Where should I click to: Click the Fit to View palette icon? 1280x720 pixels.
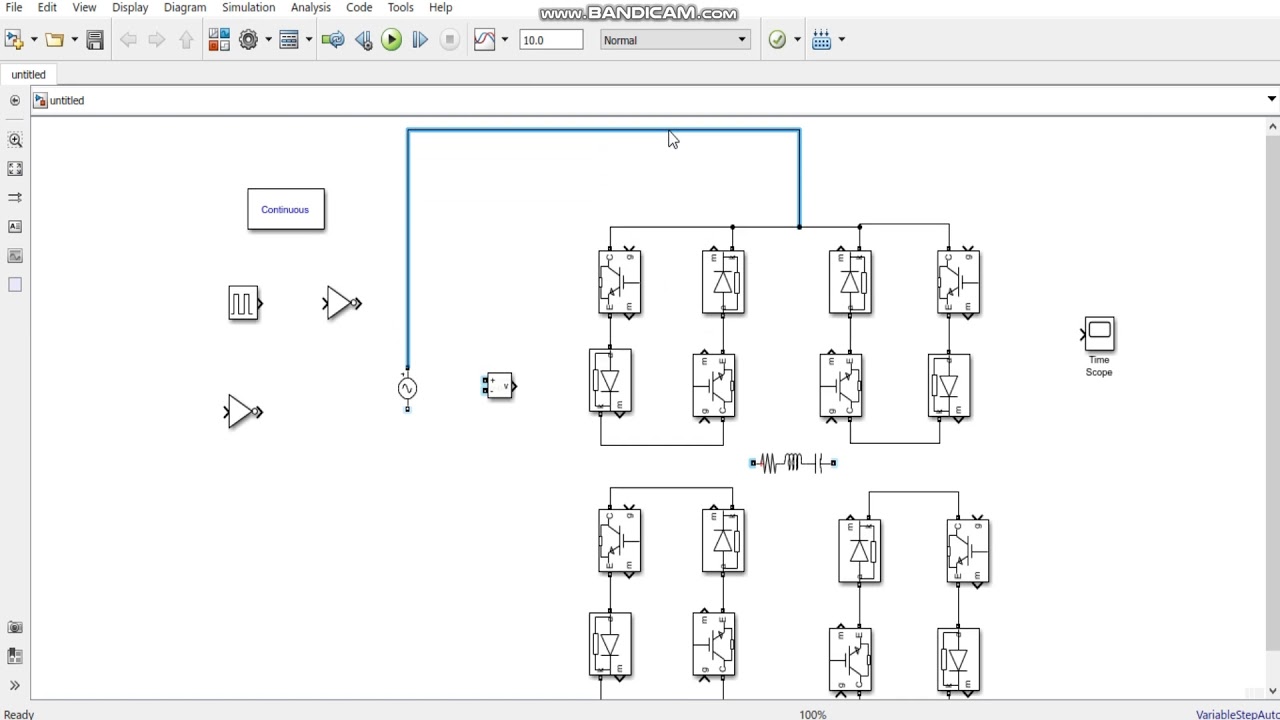[15, 169]
